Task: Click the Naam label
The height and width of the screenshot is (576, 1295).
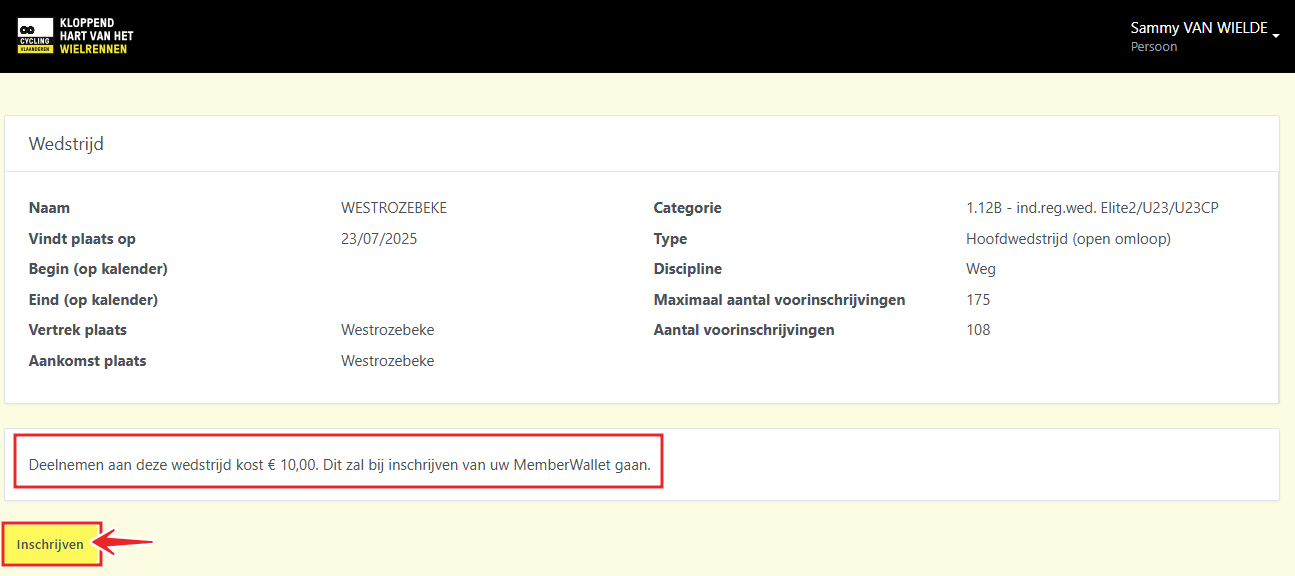Action: (49, 208)
